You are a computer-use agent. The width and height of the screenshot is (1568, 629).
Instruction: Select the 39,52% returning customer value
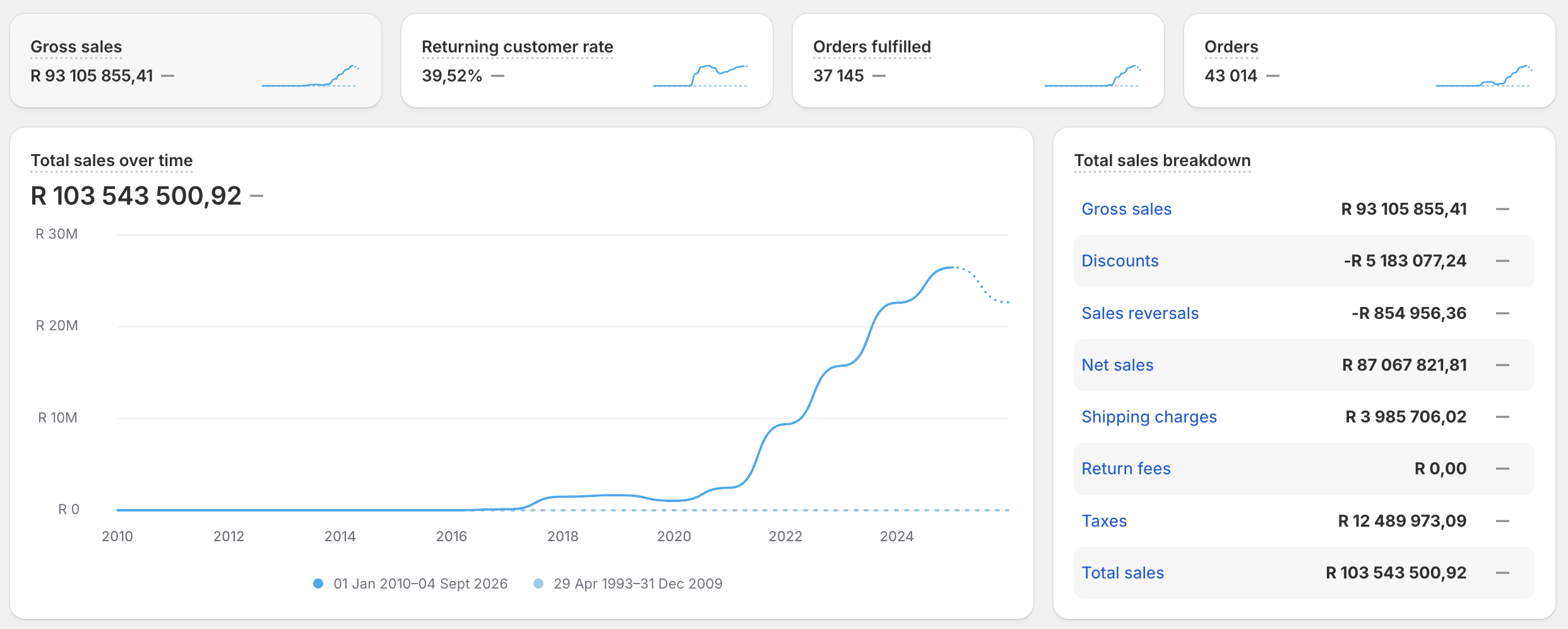[452, 76]
